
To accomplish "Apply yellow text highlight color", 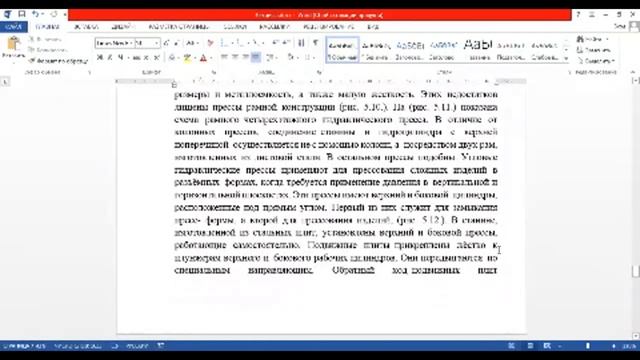I will [x=187, y=58].
